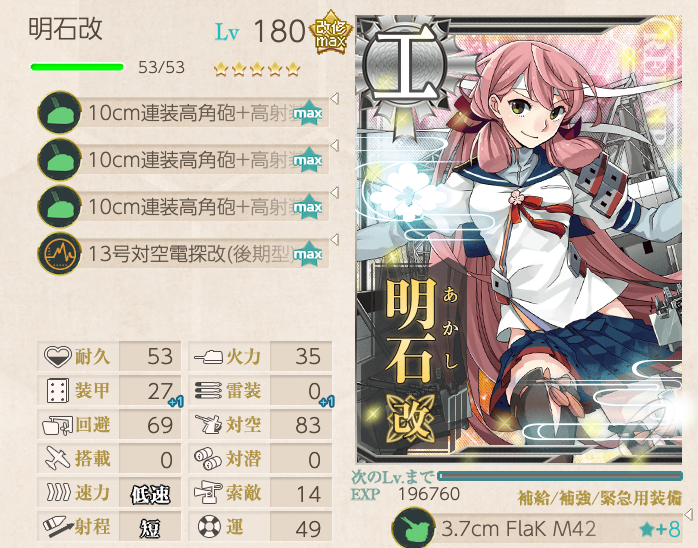Click the first 10cm high-angle gun slot icon
This screenshot has width=698, height=548.
(59, 113)
